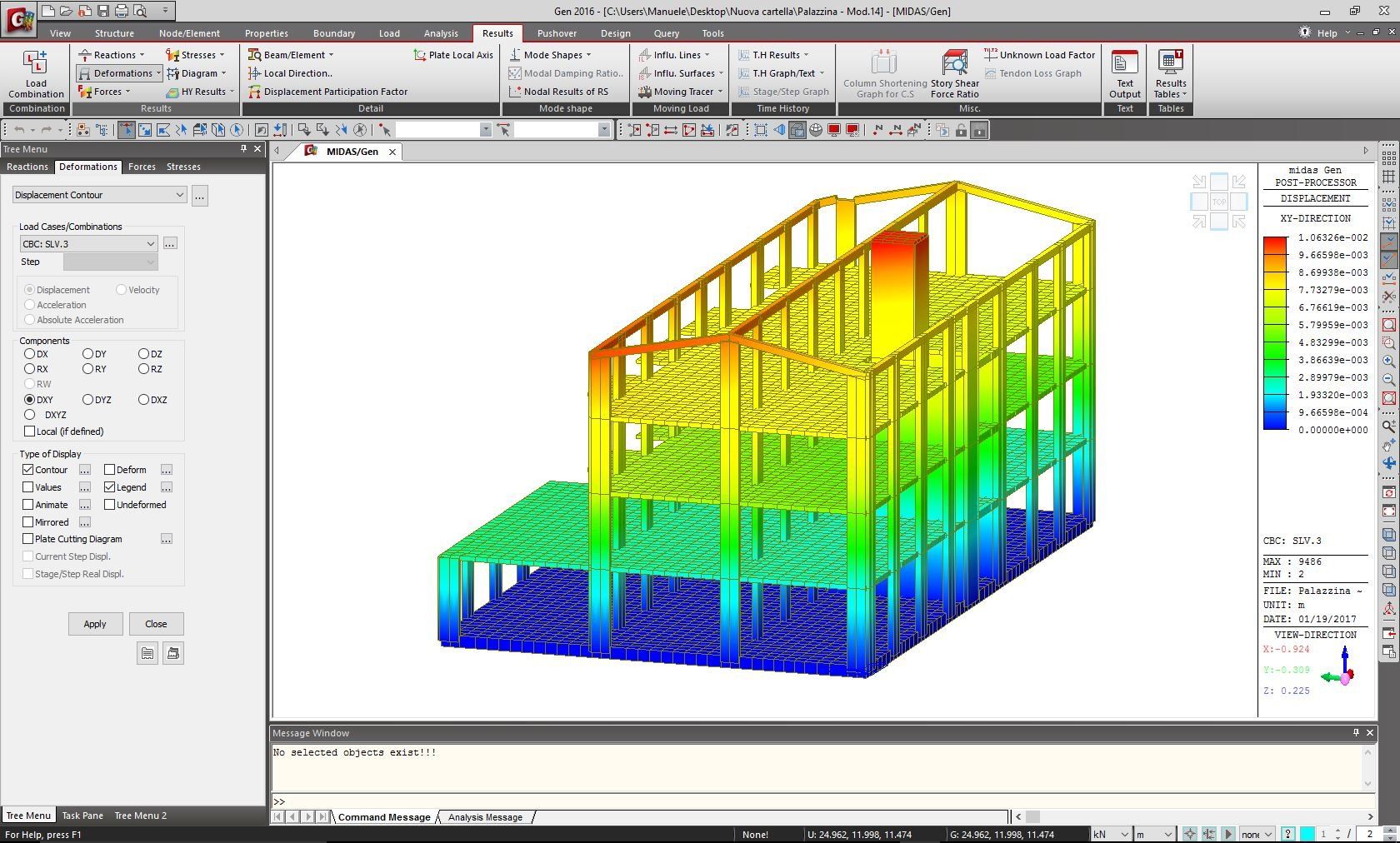Image resolution: width=1400 pixels, height=843 pixels.
Task: Click the red band of the contour legend
Action: 1273,242
